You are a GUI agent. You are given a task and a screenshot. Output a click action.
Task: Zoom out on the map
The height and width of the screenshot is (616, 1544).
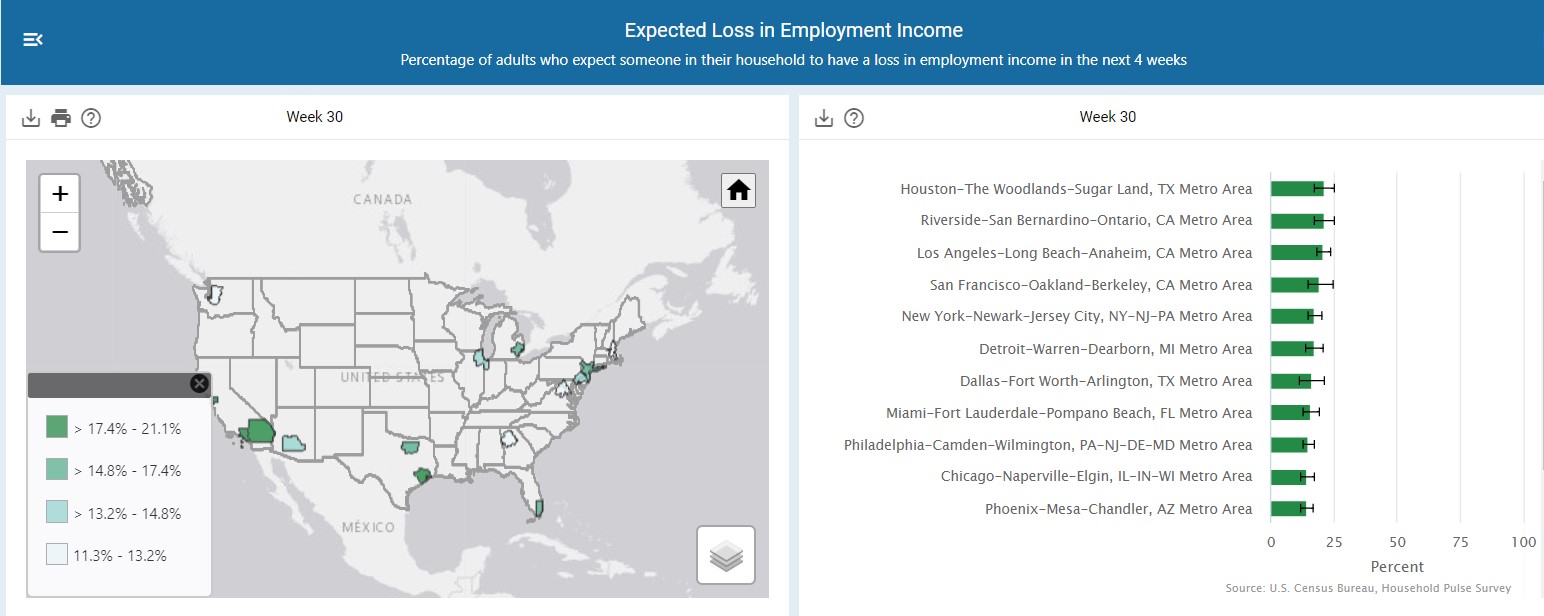click(x=59, y=232)
